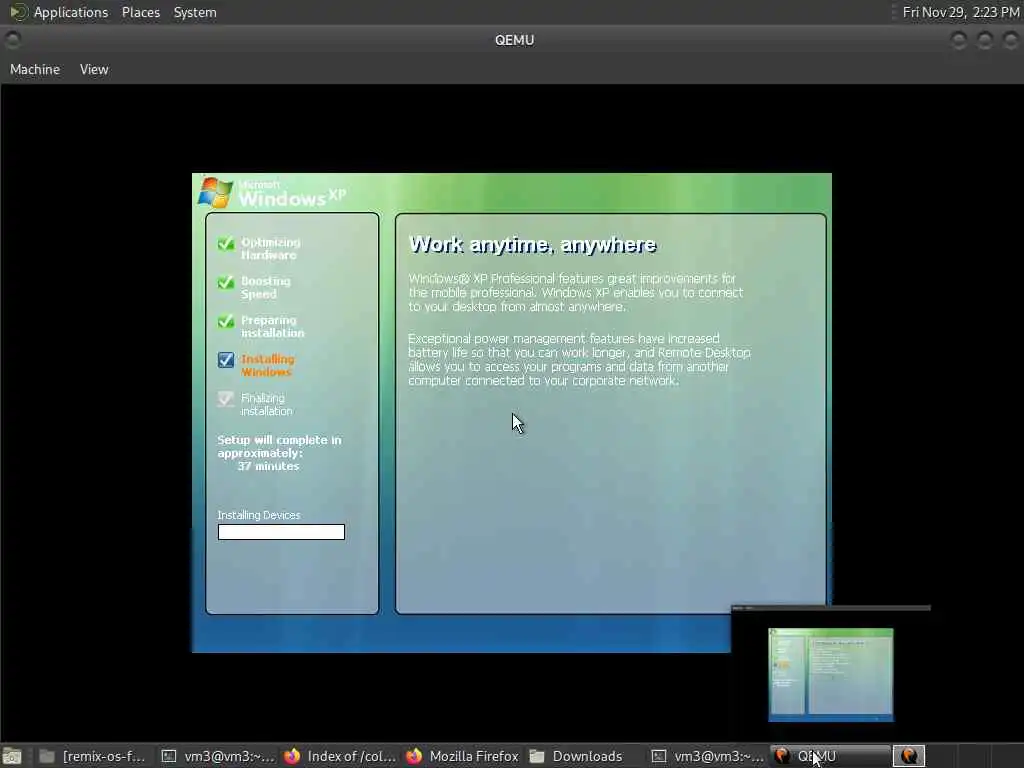This screenshot has height=768, width=1024.
Task: Click Firefox icon beside 'Index of /col...'
Action: [x=292, y=756]
